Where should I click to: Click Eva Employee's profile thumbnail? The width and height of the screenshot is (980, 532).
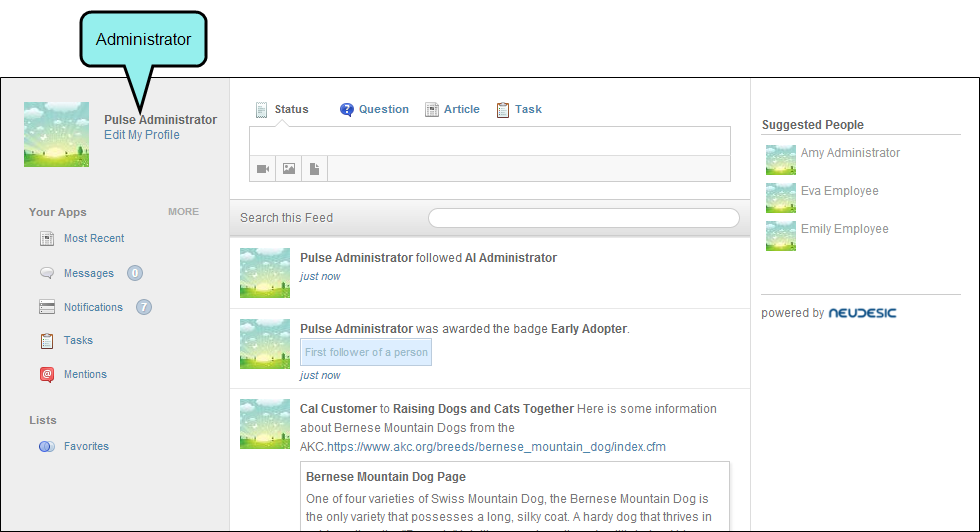[780, 197]
